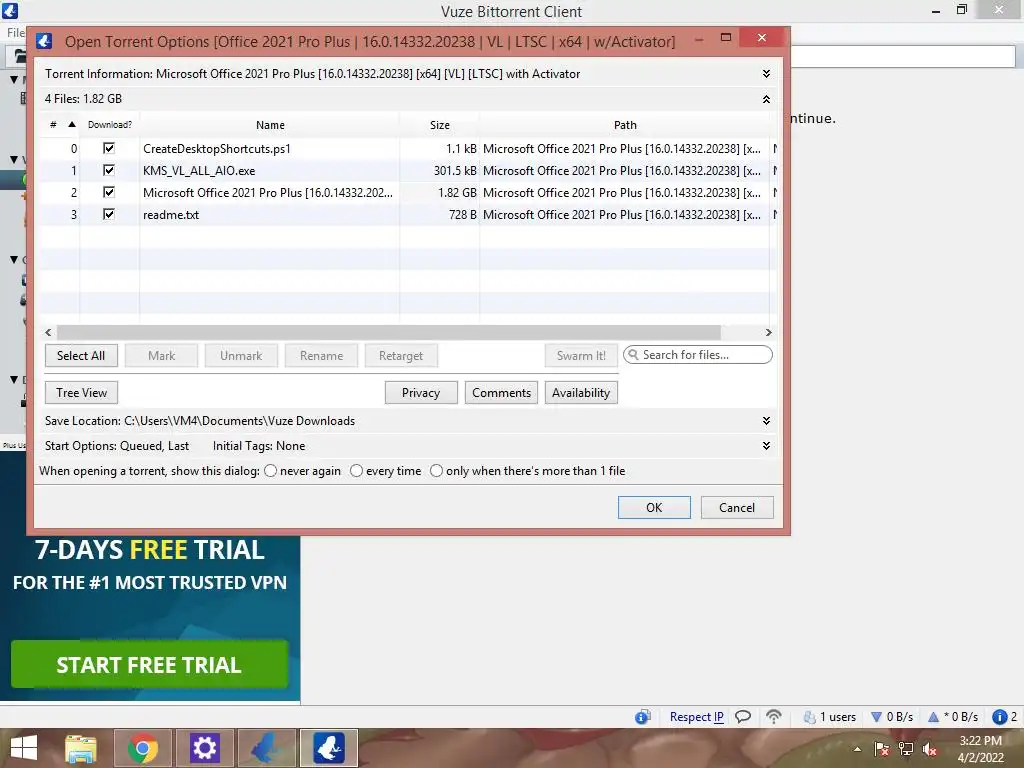Collapse the third sidebar section triangle in Vuze
Viewport: 1024px width, 768px height.
pos(14,259)
